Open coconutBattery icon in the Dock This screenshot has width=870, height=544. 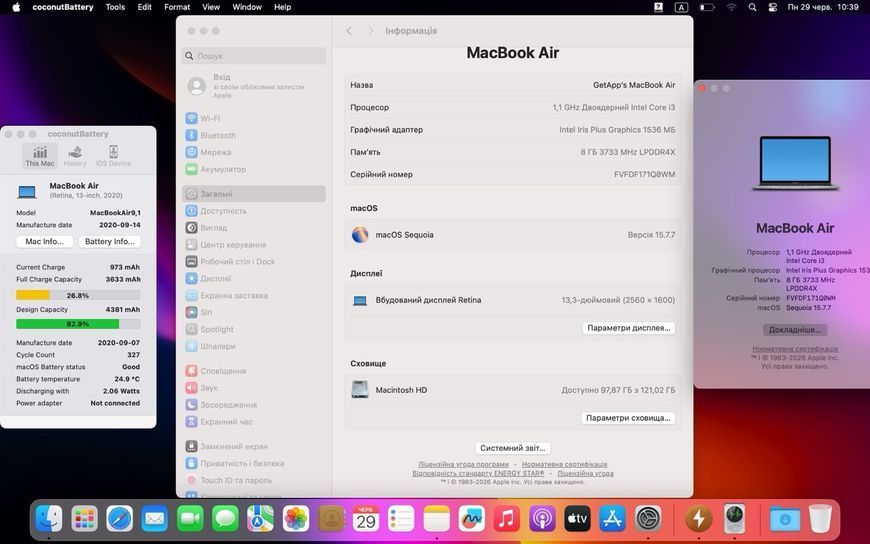[698, 519]
